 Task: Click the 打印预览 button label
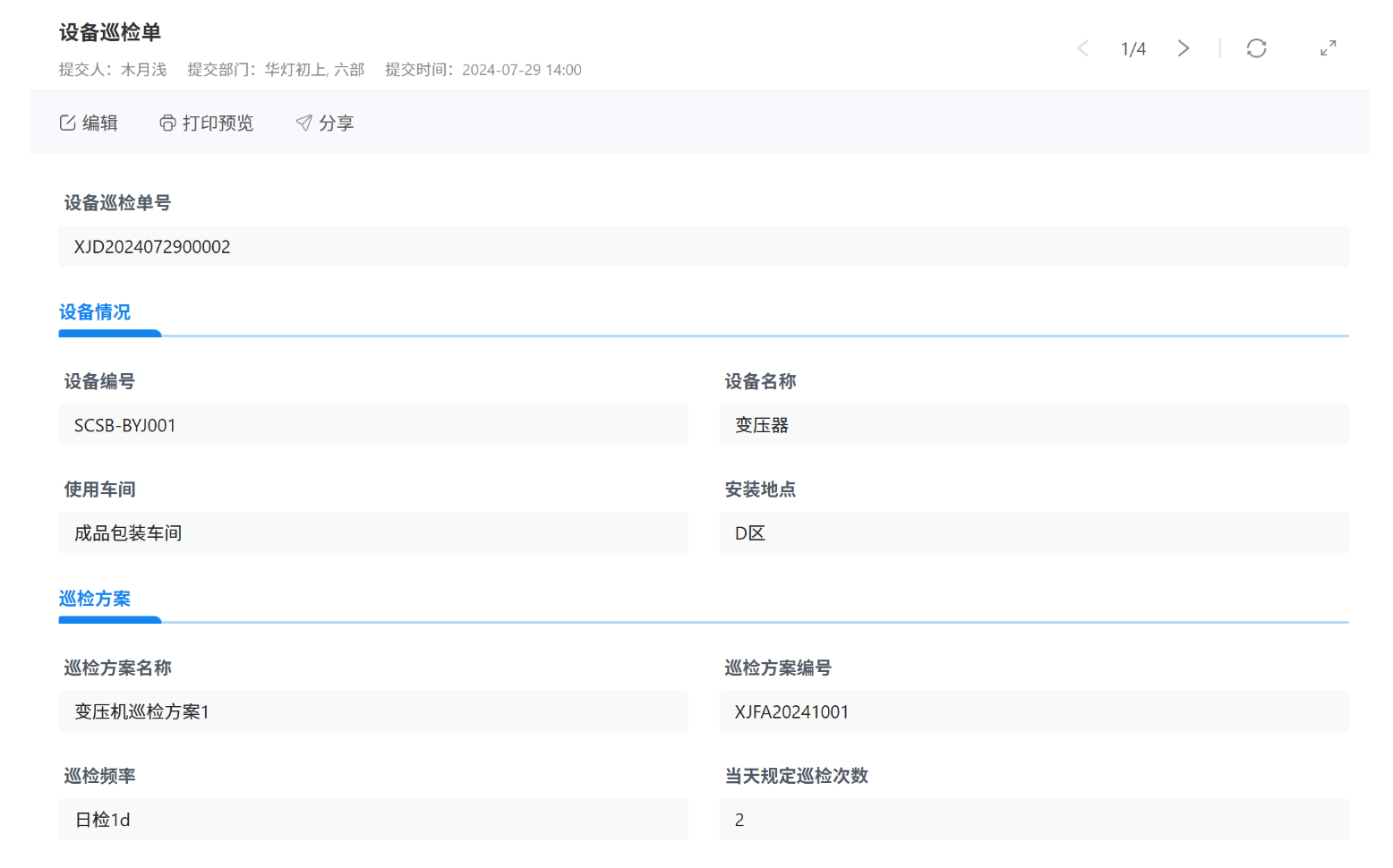pos(218,123)
